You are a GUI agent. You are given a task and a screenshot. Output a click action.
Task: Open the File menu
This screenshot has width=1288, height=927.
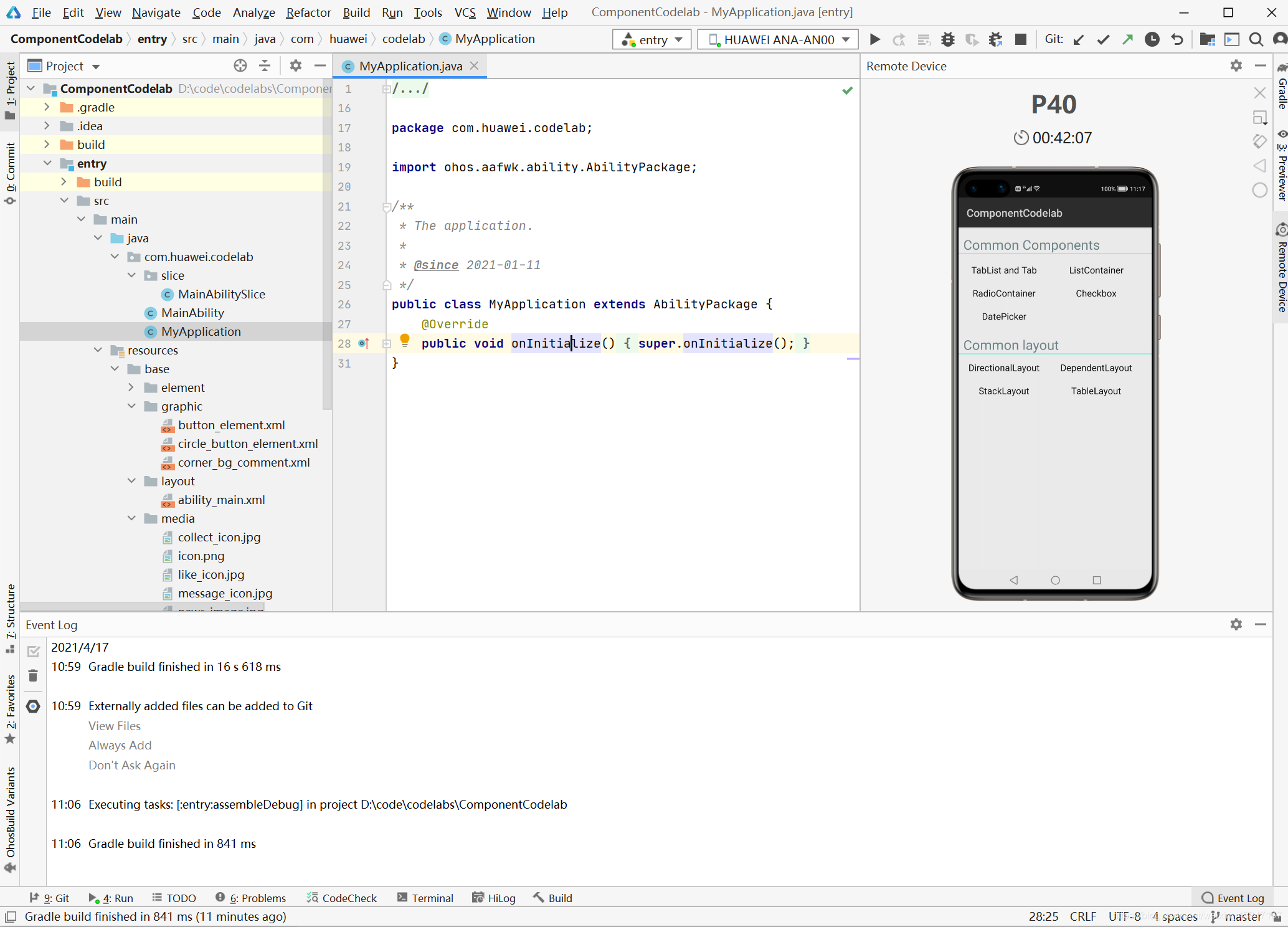(x=41, y=12)
